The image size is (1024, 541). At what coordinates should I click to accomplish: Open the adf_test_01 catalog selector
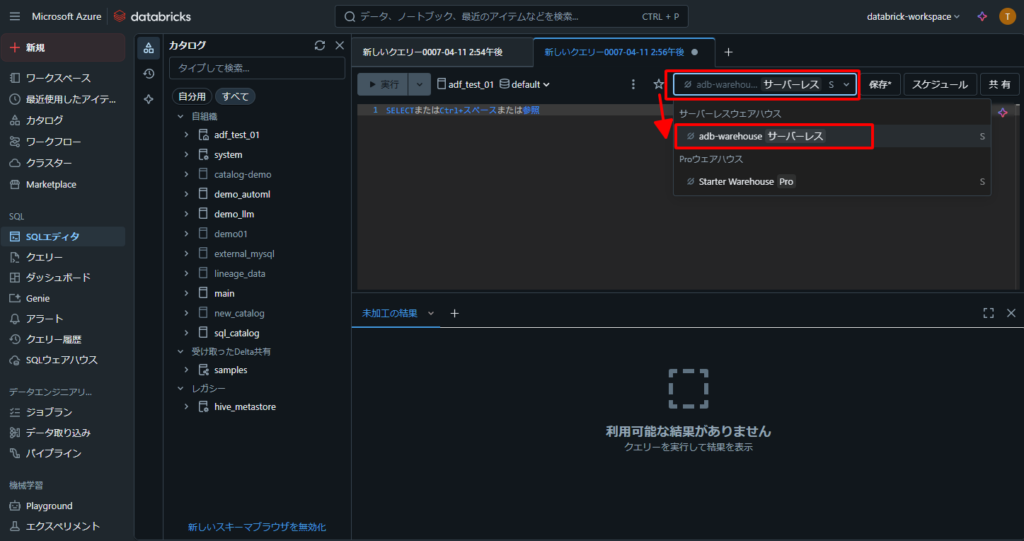(x=465, y=84)
